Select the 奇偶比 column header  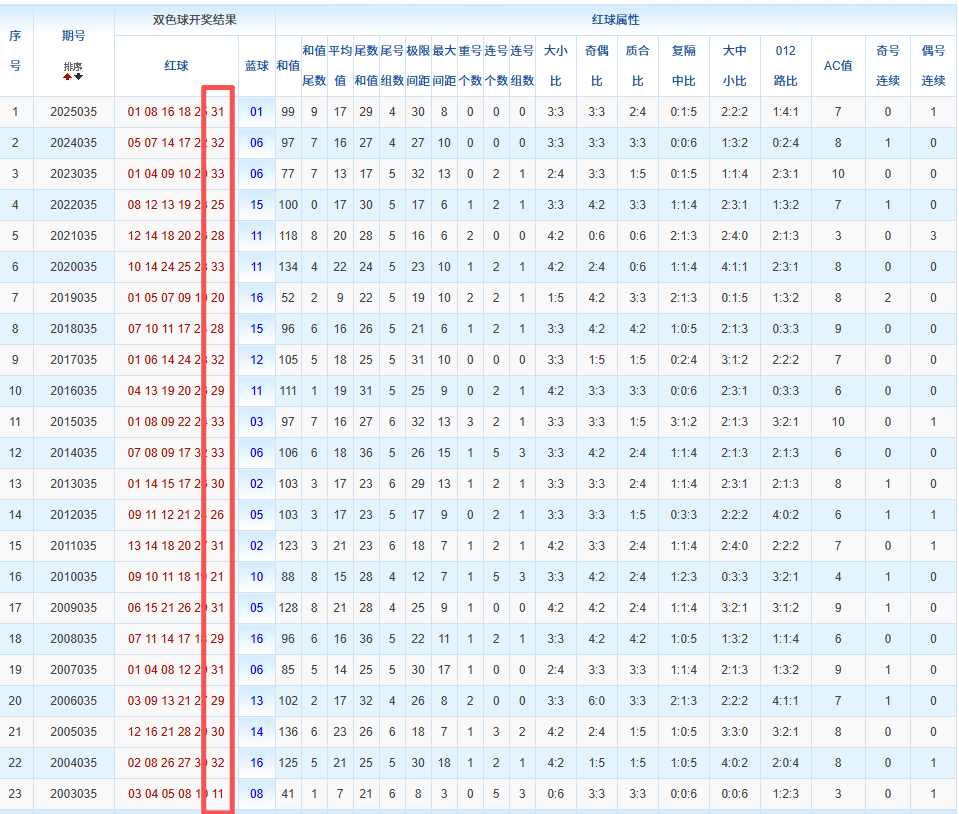[x=597, y=65]
